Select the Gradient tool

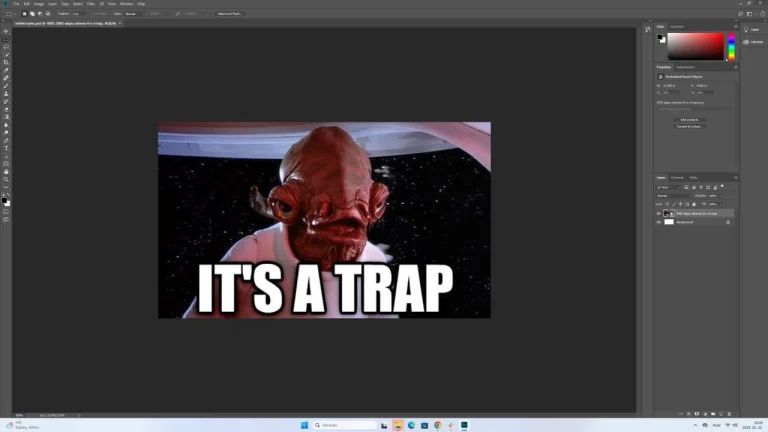(6, 117)
